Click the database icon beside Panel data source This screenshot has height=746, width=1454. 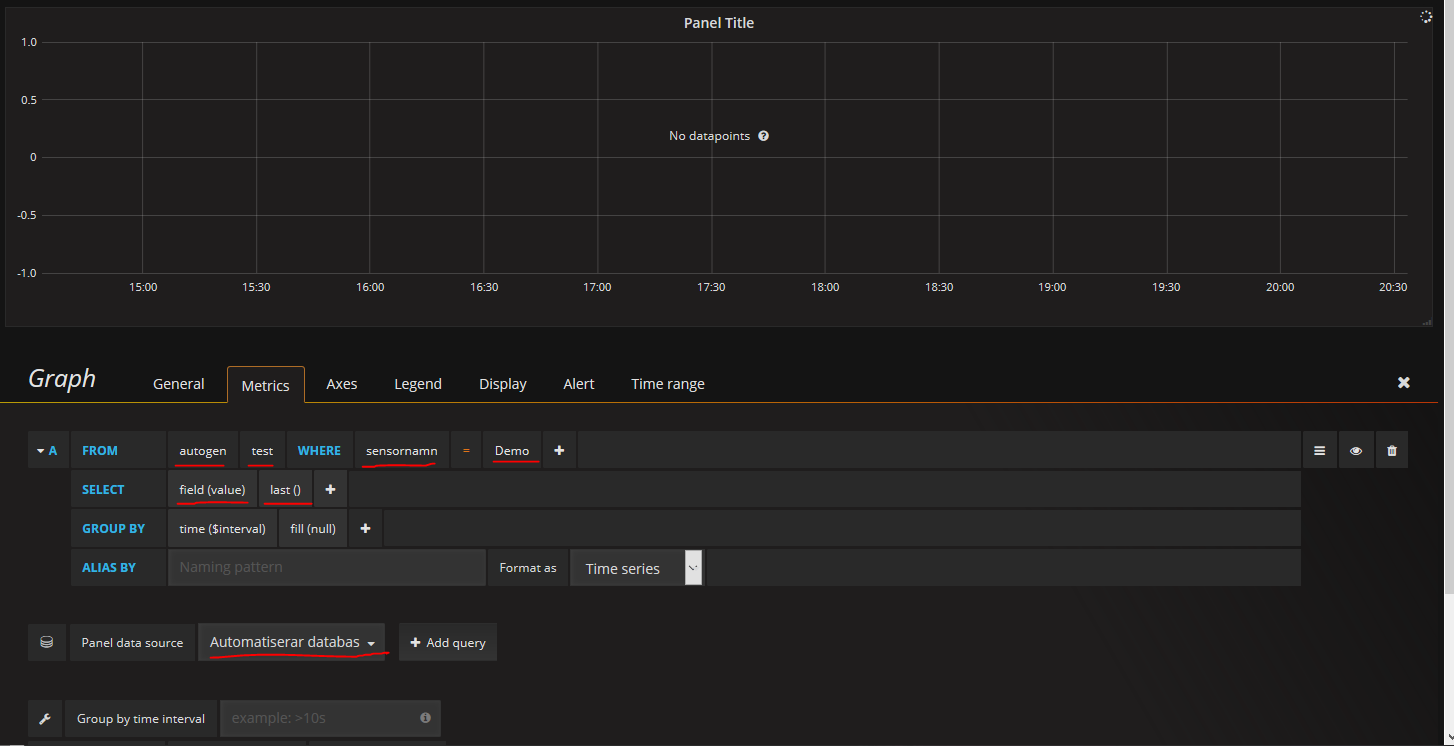click(47, 642)
